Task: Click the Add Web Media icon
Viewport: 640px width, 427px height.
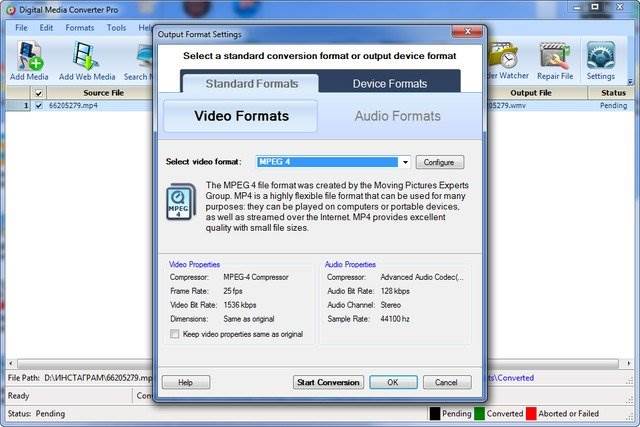Action: [x=87, y=60]
